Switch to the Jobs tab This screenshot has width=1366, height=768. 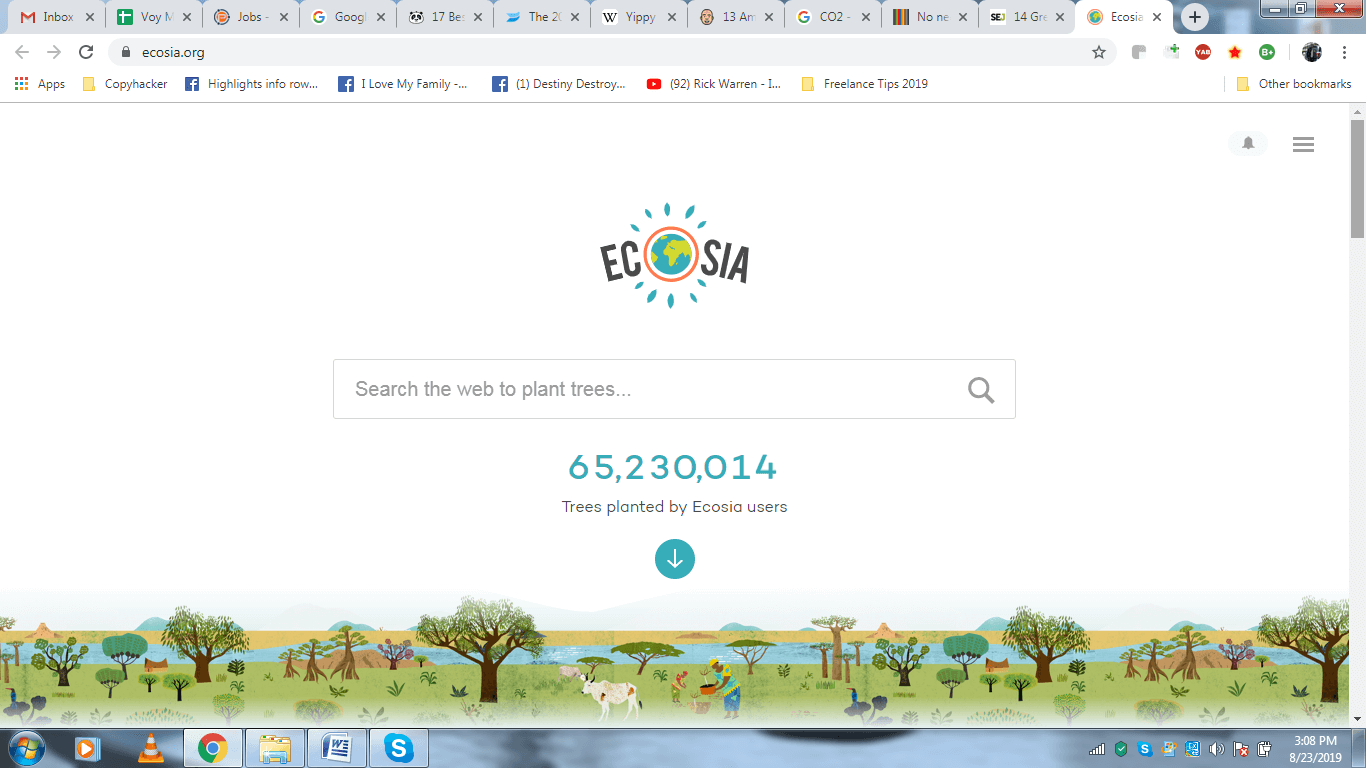pyautogui.click(x=250, y=17)
